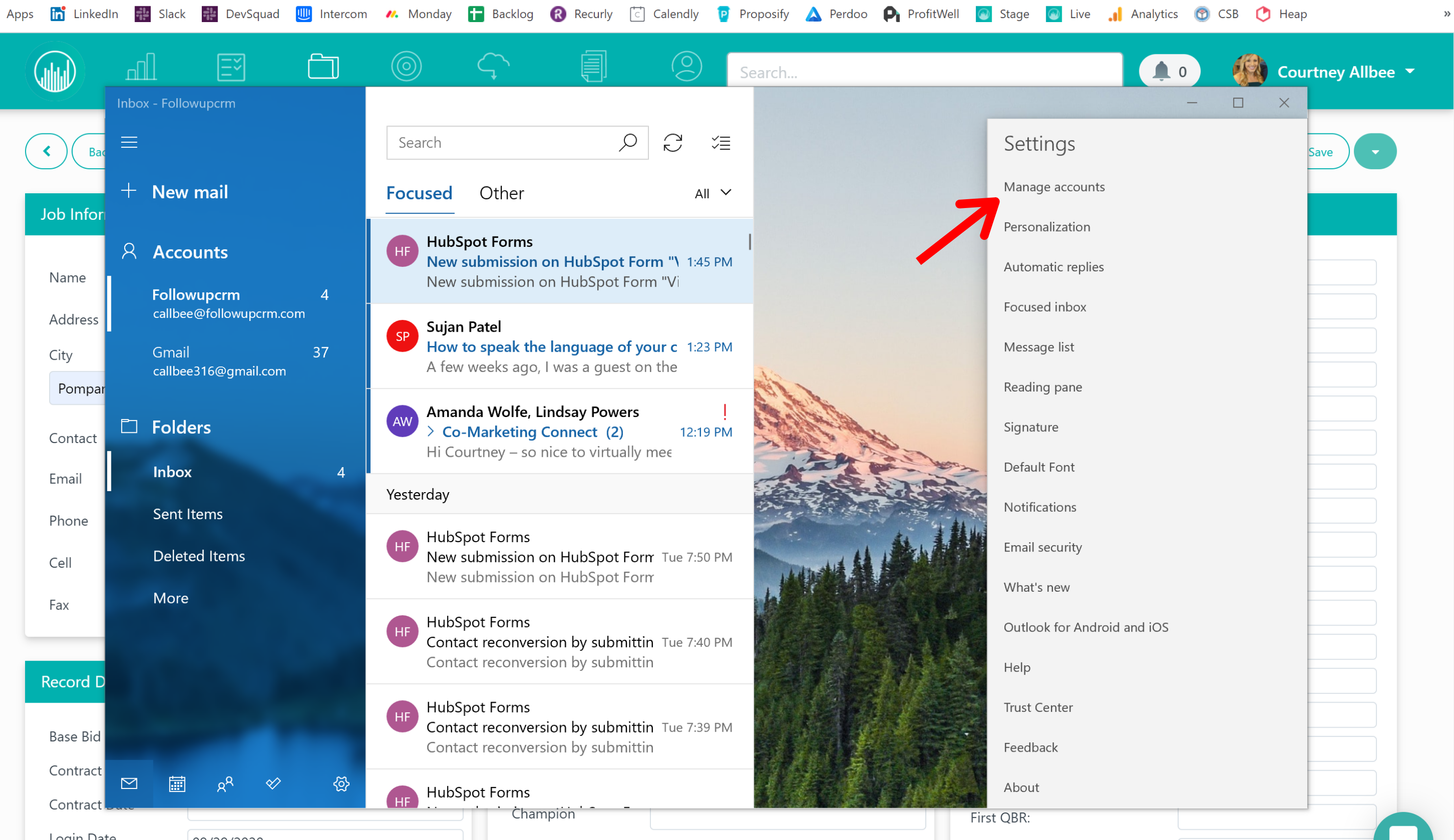Click the target goals icon in CRM header

coord(406,66)
